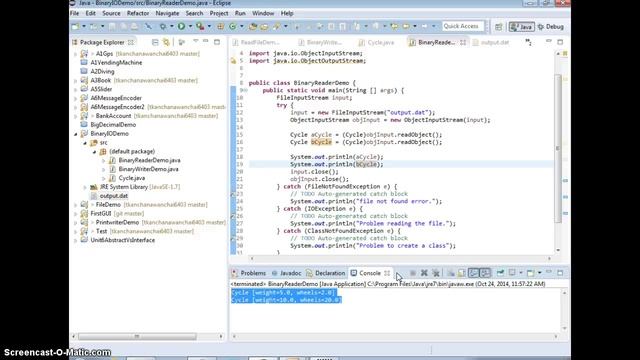The height and width of the screenshot is (360, 640).
Task: Click the warning marker on line 5
Action: coord(233,61)
